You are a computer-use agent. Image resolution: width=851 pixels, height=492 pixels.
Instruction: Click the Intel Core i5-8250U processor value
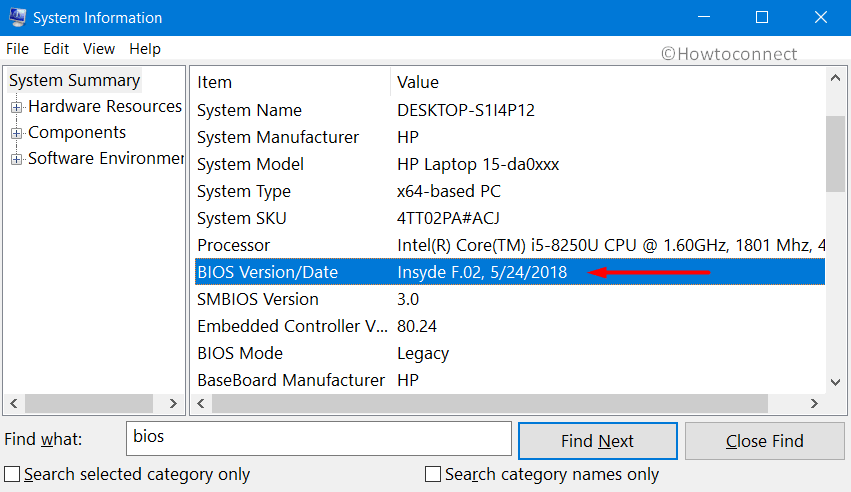(611, 245)
